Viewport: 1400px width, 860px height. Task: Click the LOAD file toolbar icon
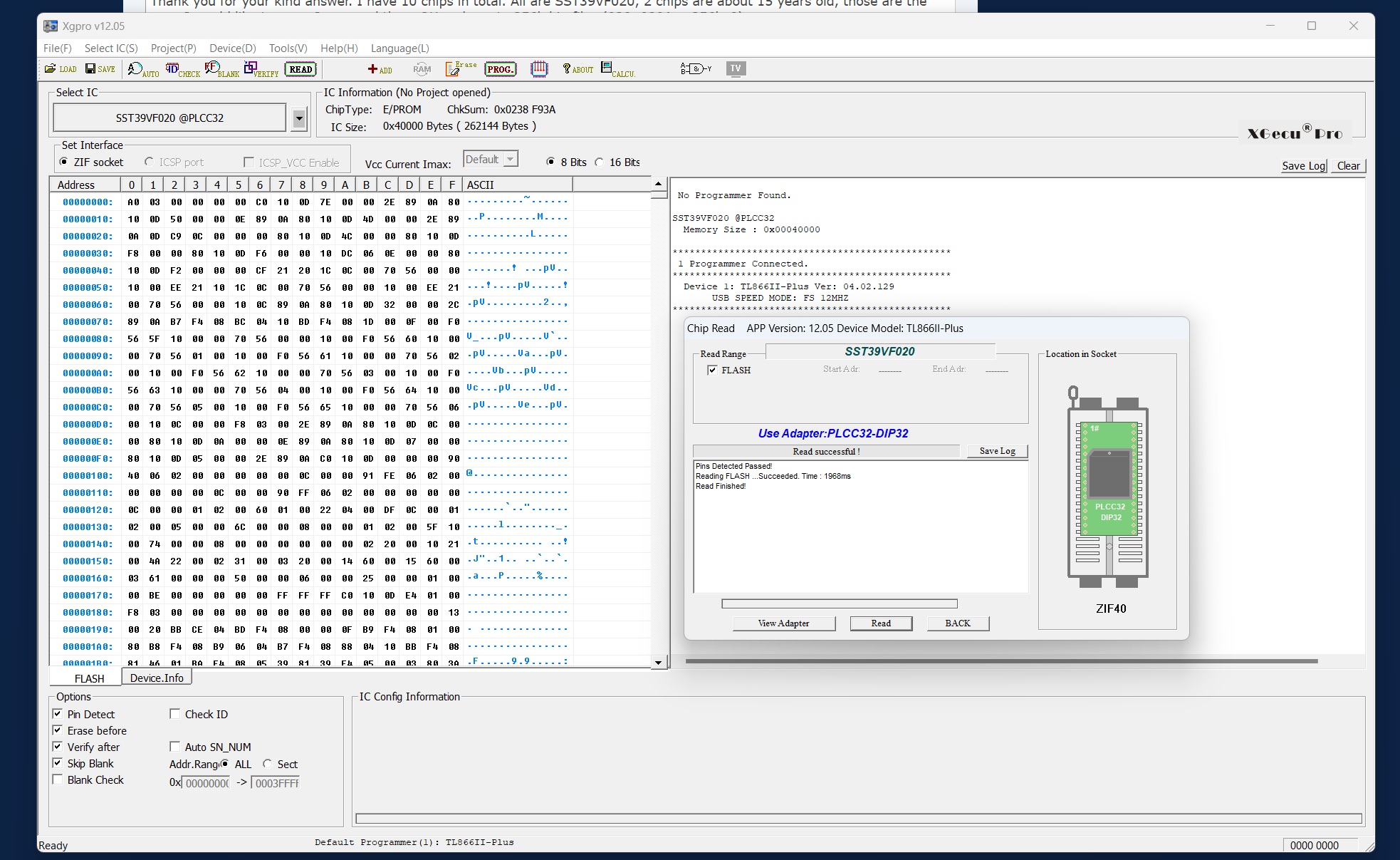[60, 68]
